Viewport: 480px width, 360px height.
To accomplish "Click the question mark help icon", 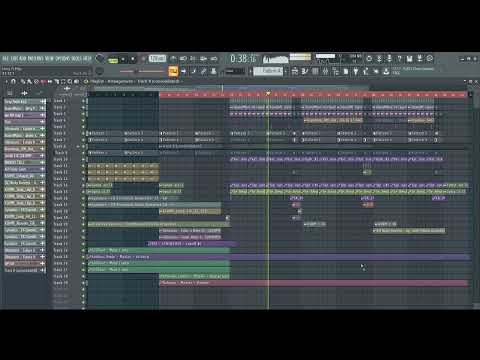I will [x=399, y=59].
